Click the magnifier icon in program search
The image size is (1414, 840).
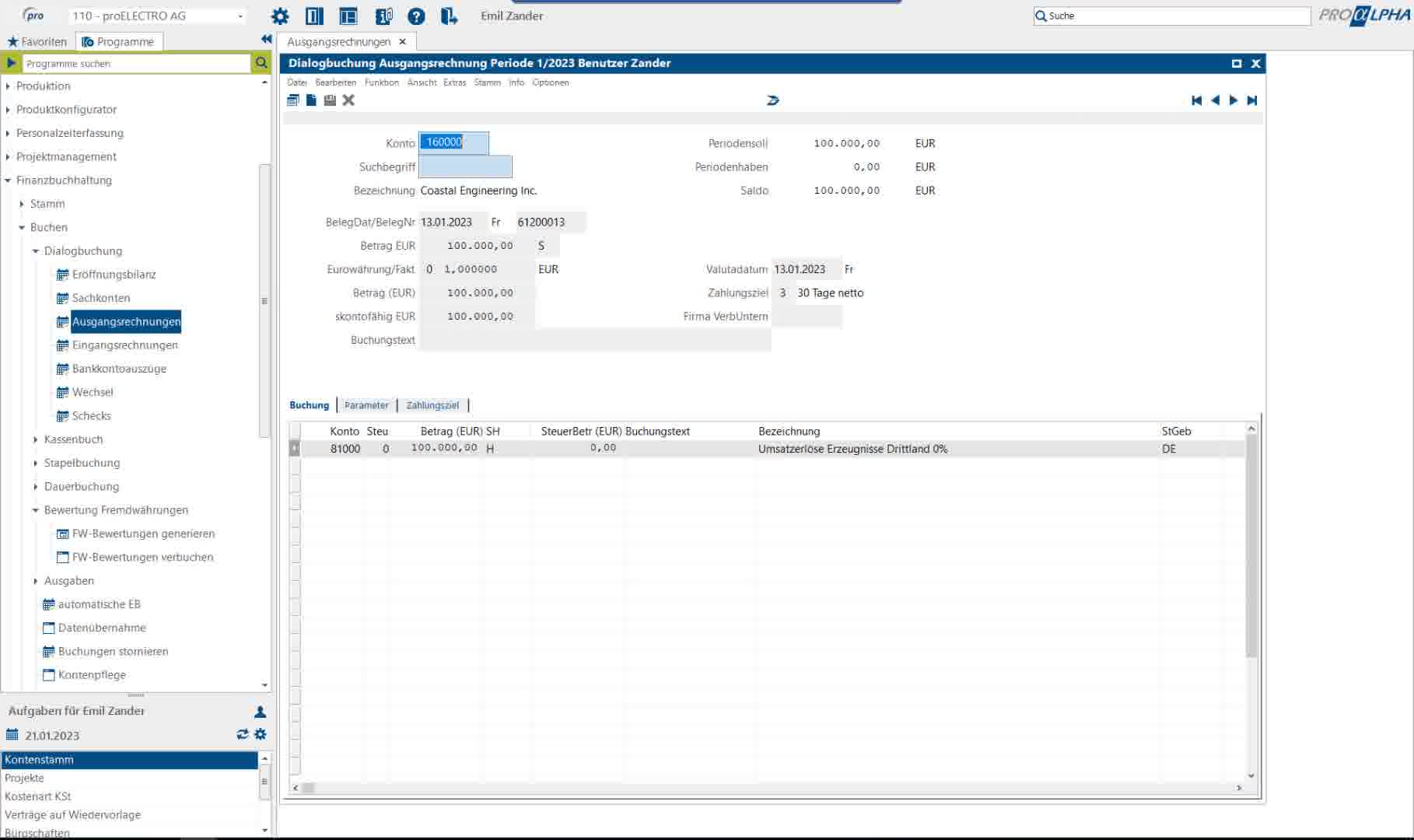click(261, 63)
